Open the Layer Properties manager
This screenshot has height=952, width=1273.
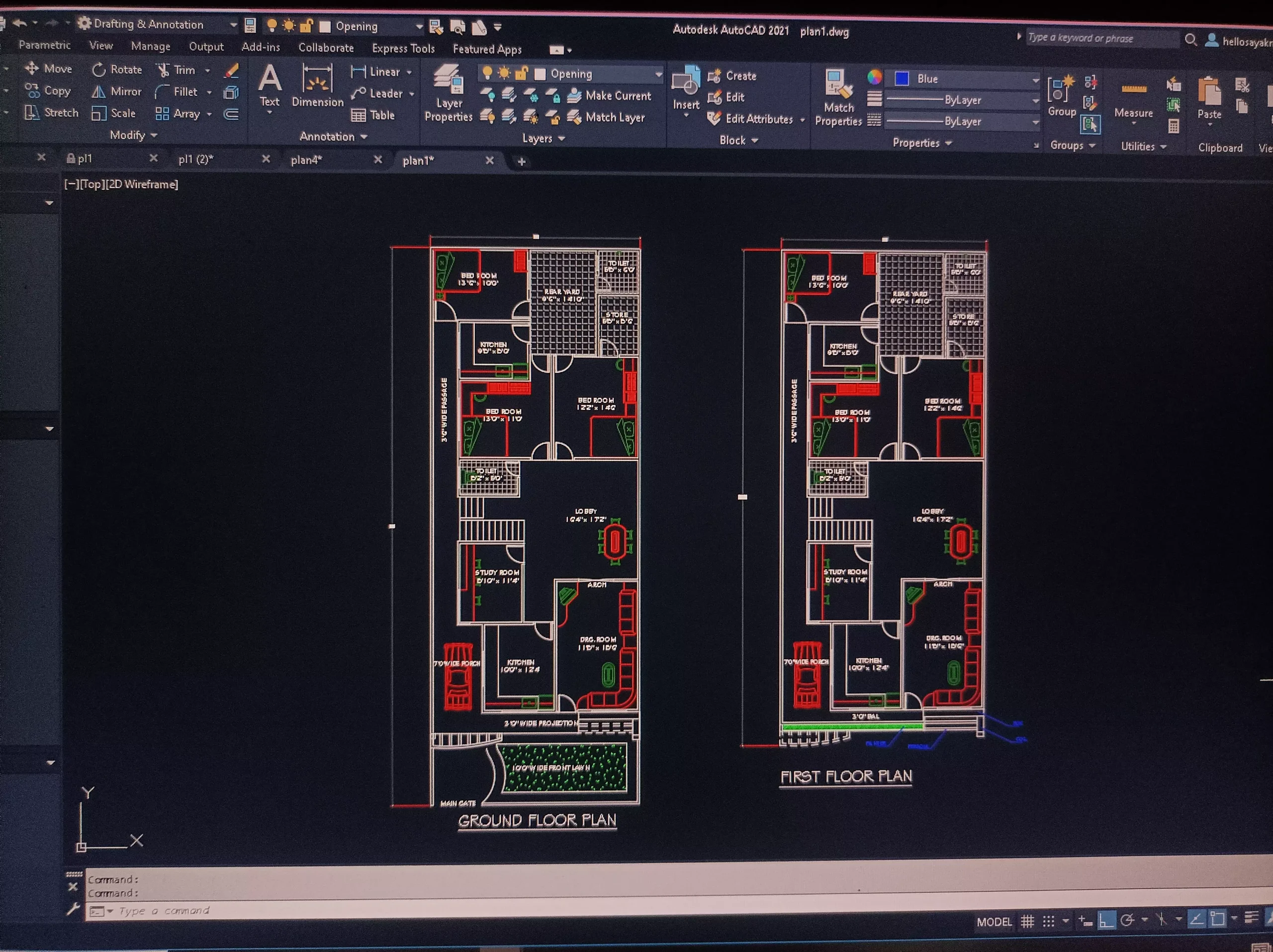coord(449,93)
